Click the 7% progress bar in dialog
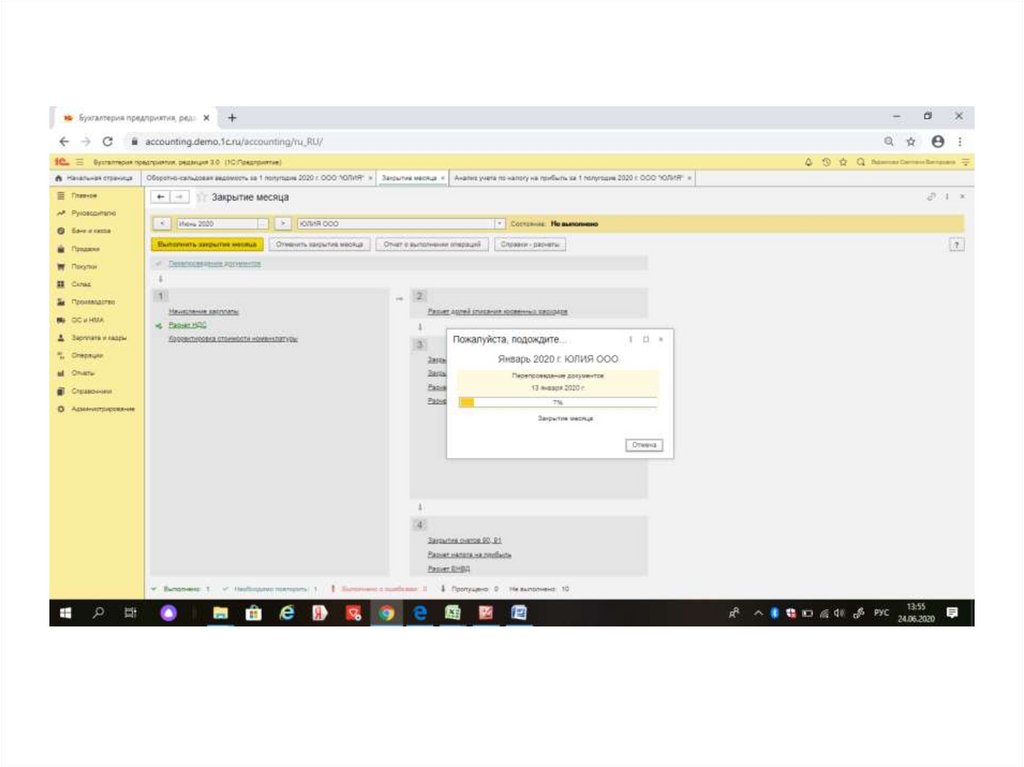The image size is (1024, 767). (557, 402)
